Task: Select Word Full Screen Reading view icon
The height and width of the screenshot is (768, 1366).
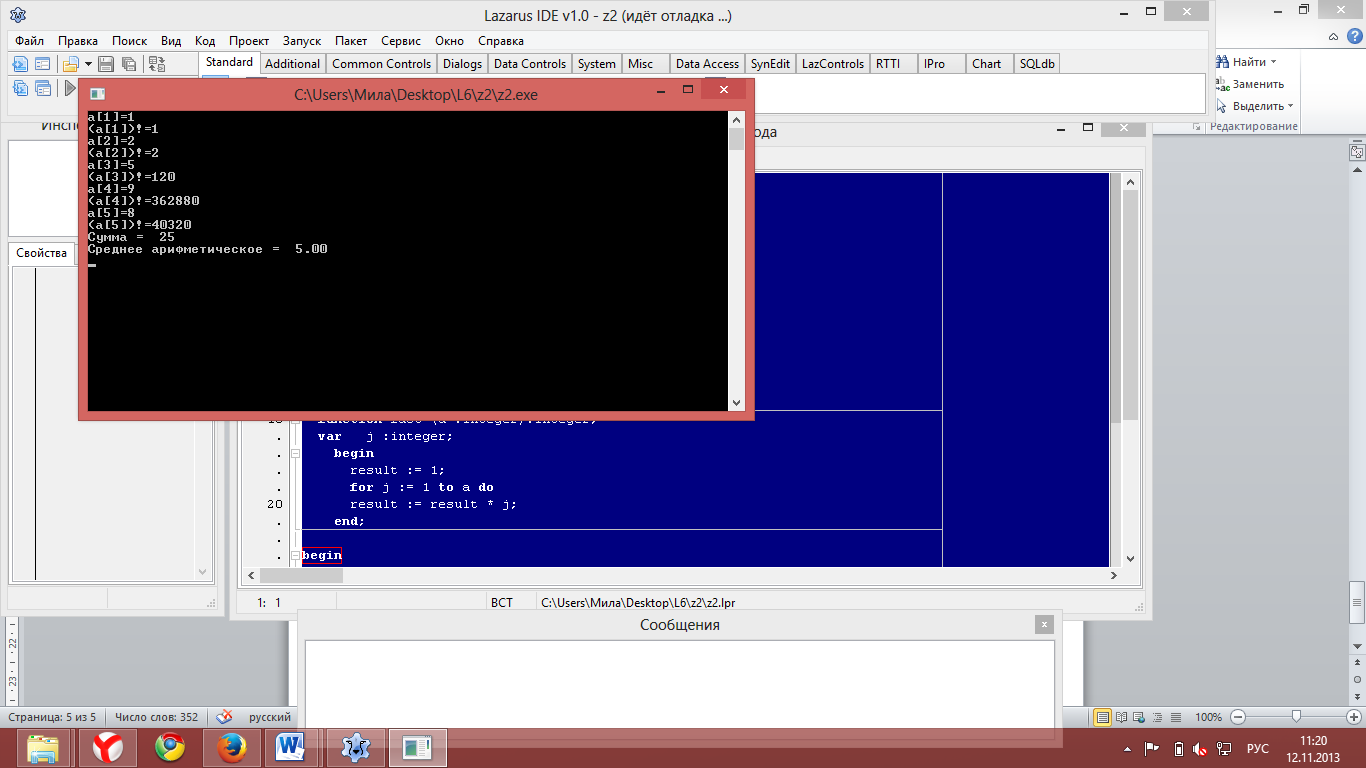Action: click(x=1121, y=717)
